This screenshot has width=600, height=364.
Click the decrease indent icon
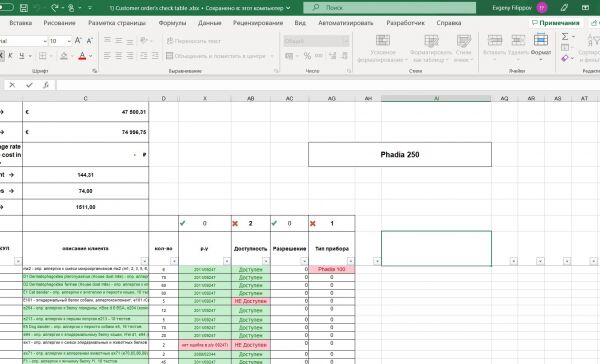pos(143,56)
